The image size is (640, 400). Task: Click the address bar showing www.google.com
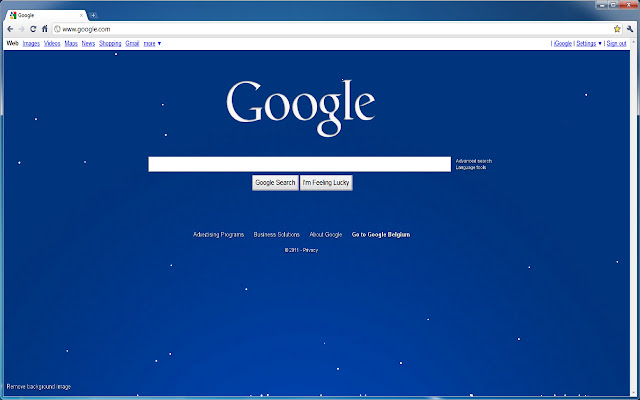point(335,29)
